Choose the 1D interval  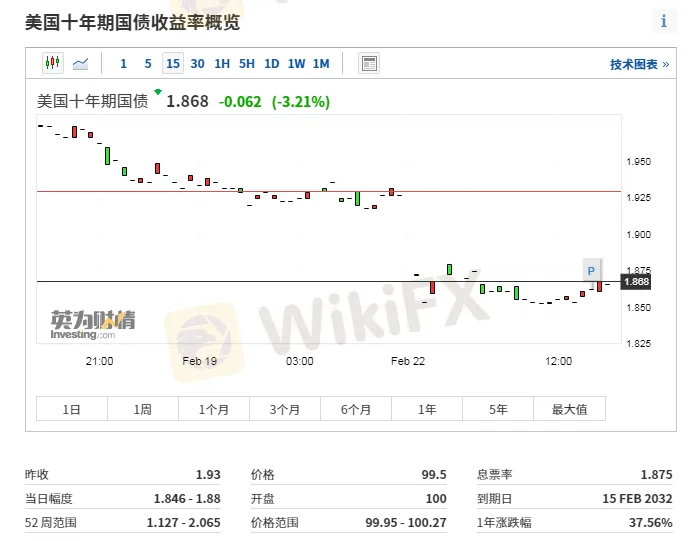click(x=271, y=64)
